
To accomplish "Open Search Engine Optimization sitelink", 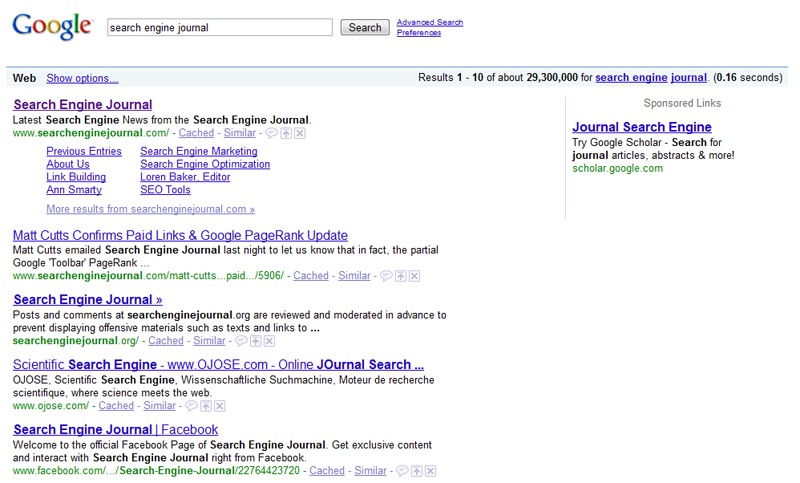I will [205, 164].
